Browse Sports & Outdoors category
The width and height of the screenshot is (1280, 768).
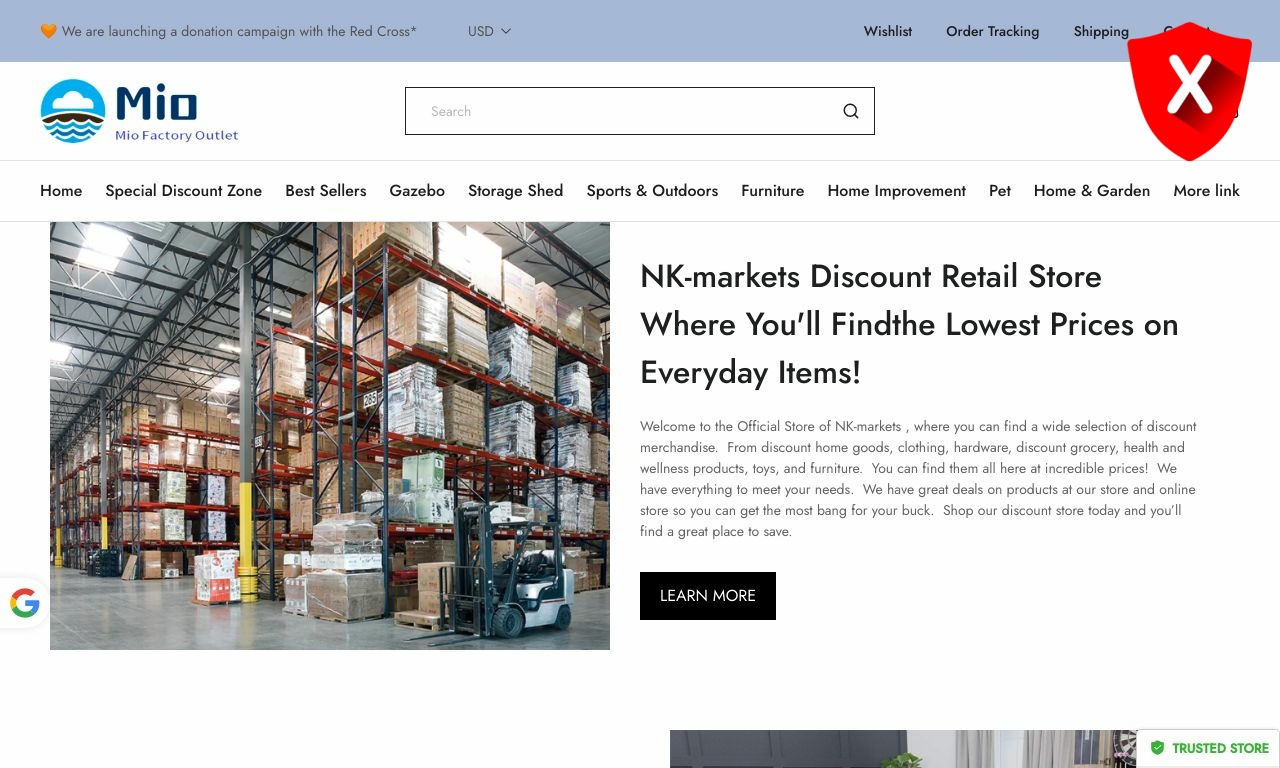tap(652, 191)
